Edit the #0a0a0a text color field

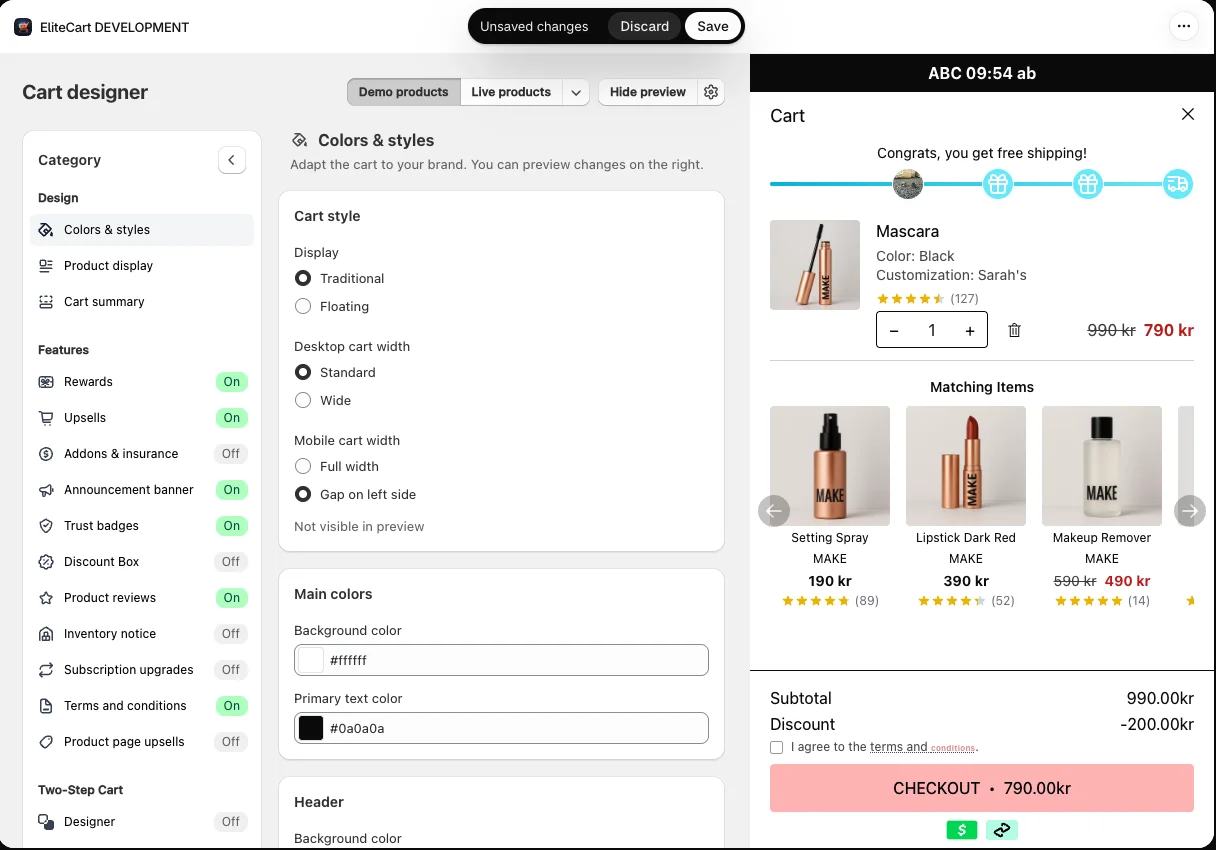[502, 728]
